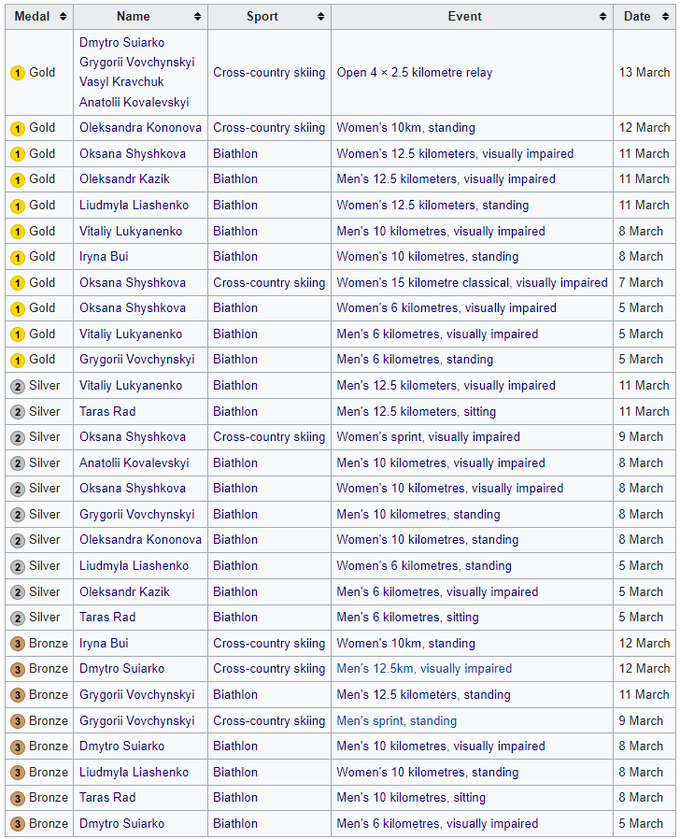Click the sort arrows in Name header
This screenshot has width=680, height=839.
(x=197, y=17)
